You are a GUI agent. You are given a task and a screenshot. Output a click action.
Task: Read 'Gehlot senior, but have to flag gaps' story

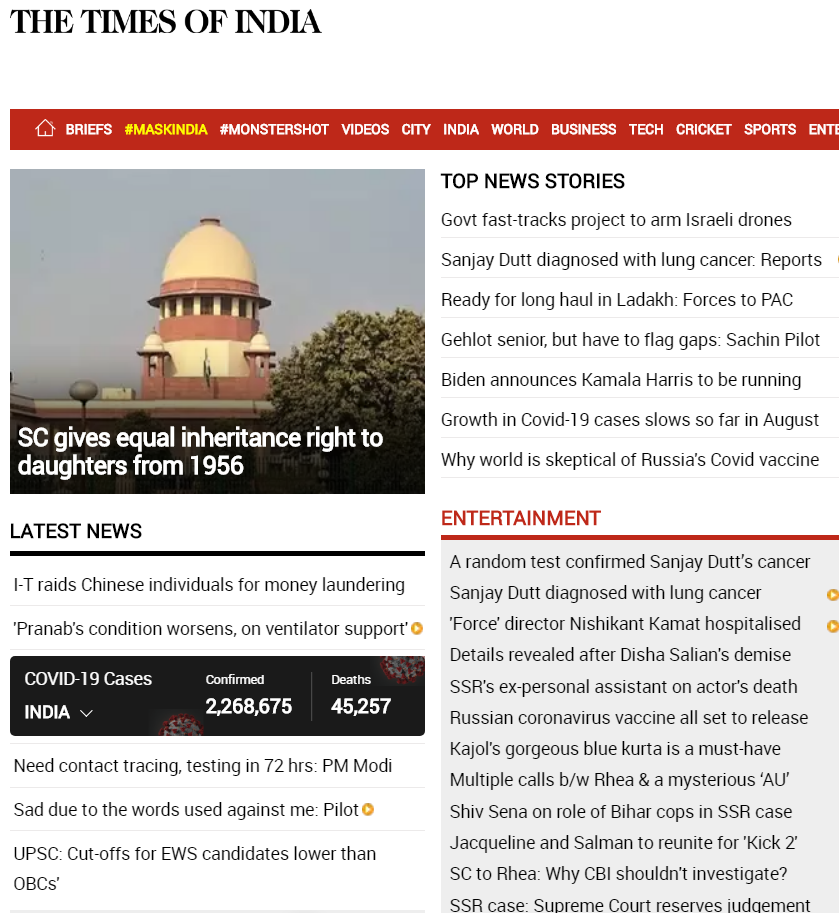[630, 339]
